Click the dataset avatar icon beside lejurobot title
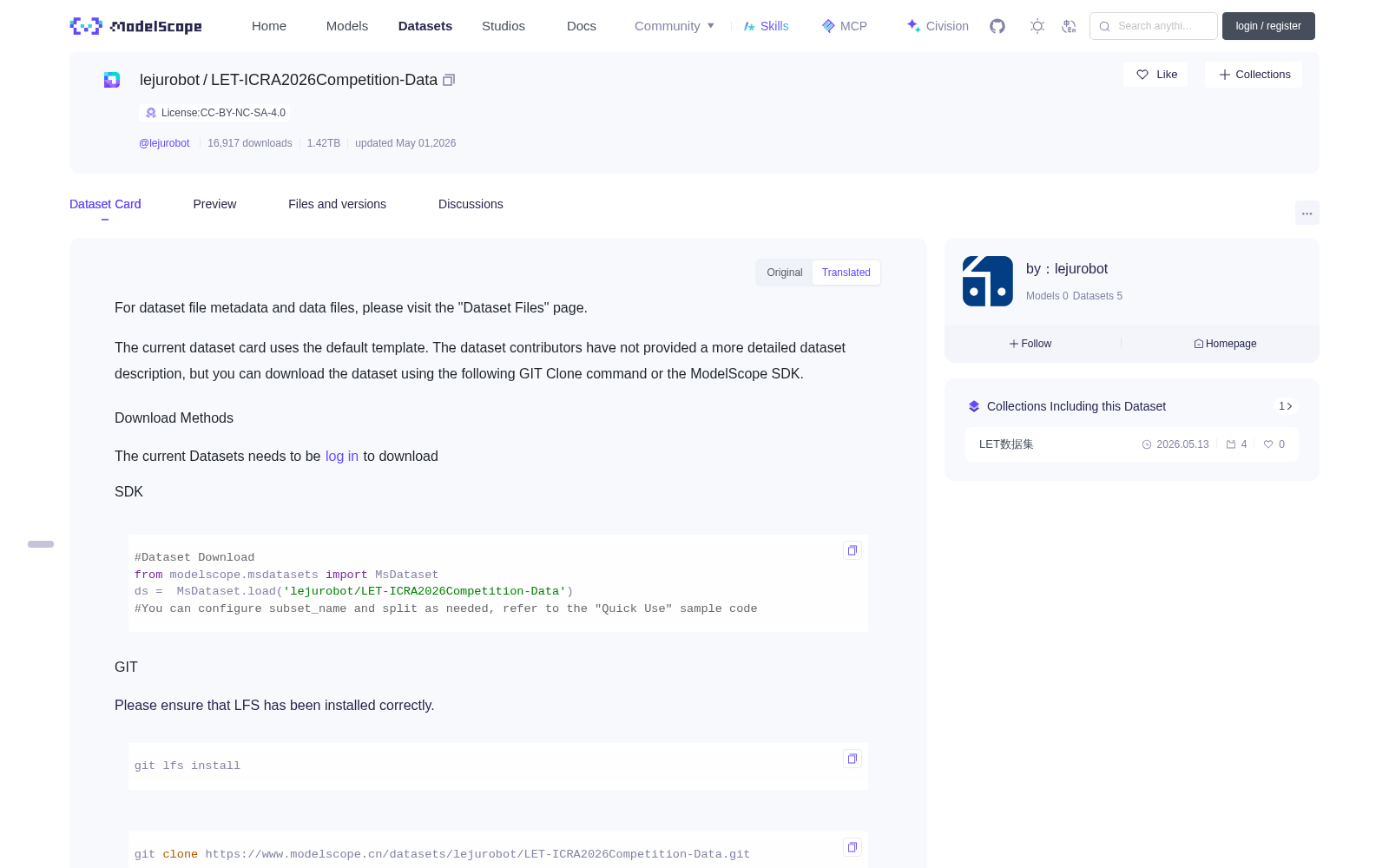This screenshot has height=868, width=1389. pyautogui.click(x=112, y=80)
